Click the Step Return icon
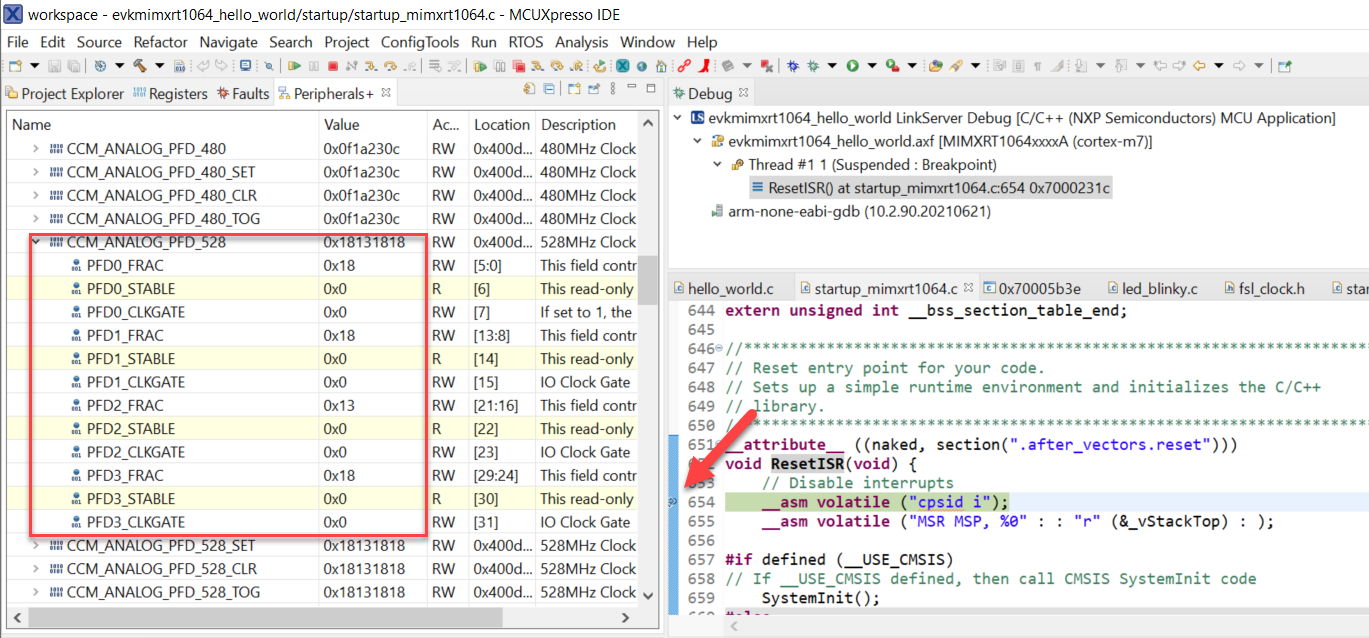Viewport: 1369px width, 638px height. pyautogui.click(x=409, y=66)
